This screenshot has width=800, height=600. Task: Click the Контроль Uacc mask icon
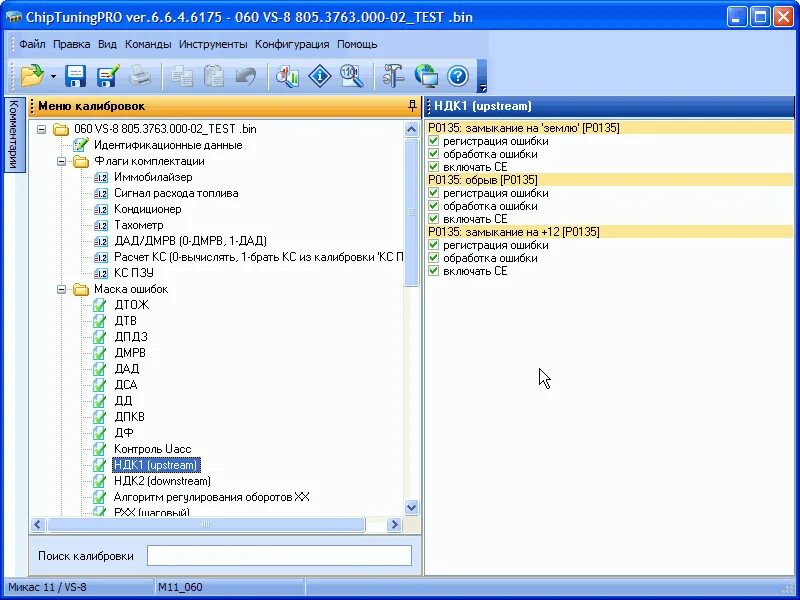click(99, 449)
